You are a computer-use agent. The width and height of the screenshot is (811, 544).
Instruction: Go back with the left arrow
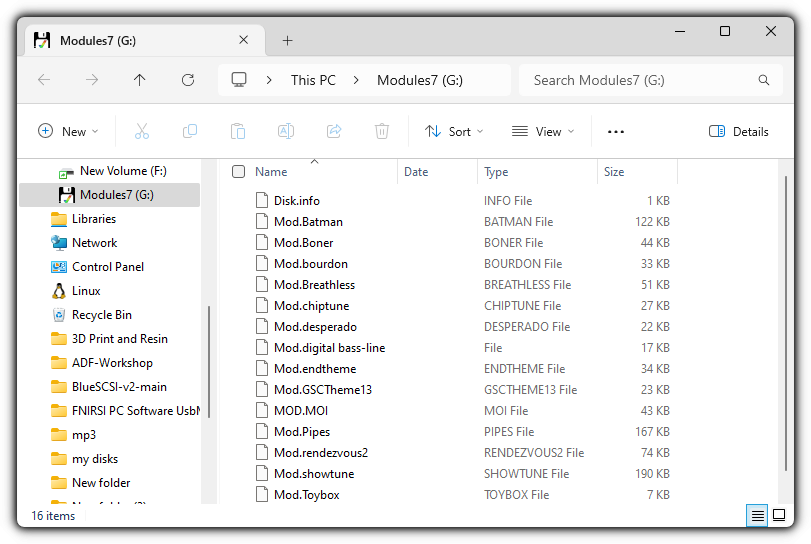point(44,80)
